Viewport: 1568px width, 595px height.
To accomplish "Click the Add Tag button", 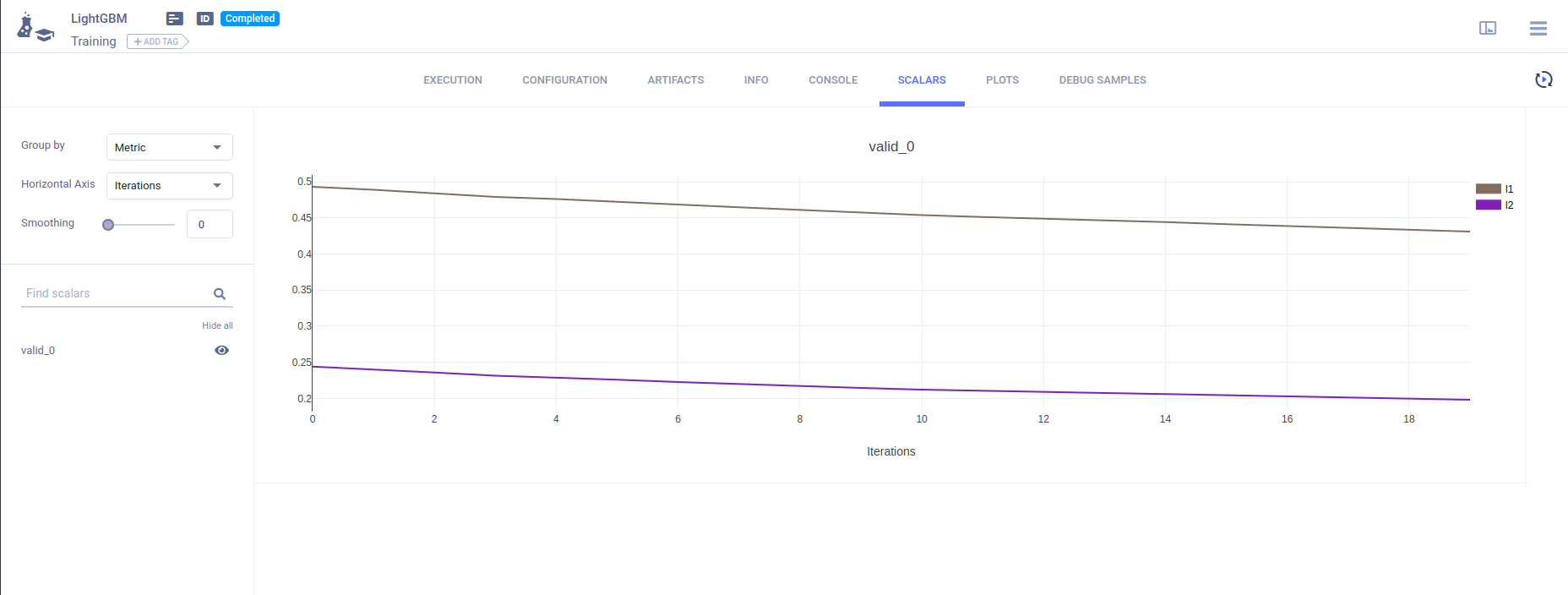I will click(x=157, y=41).
